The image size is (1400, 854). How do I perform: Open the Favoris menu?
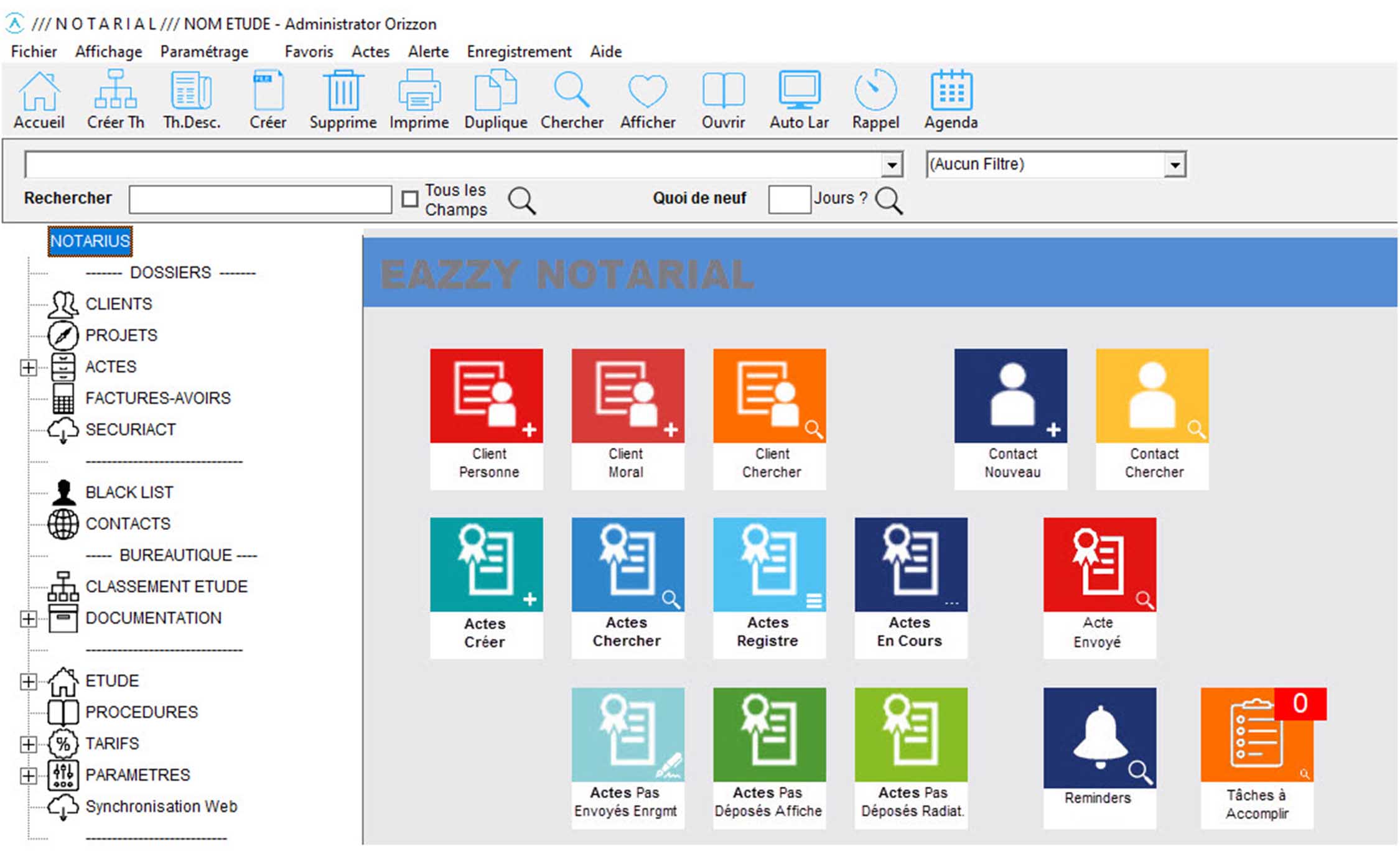309,52
